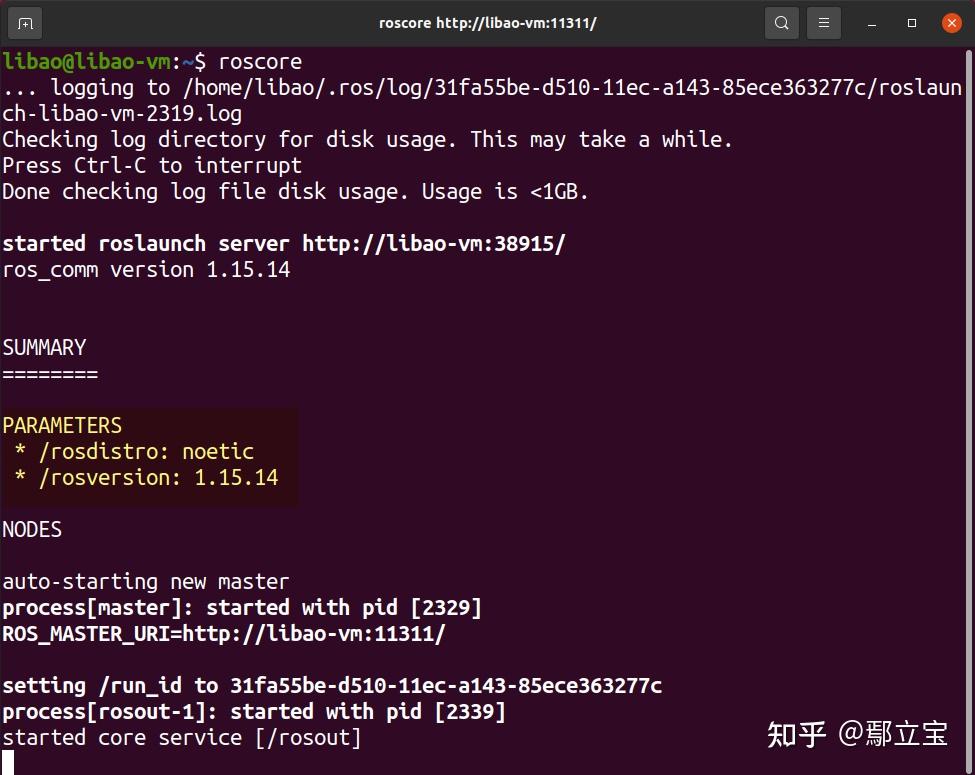Select the green libao@libao-vm prompt
This screenshot has width=975, height=775.
point(87,61)
